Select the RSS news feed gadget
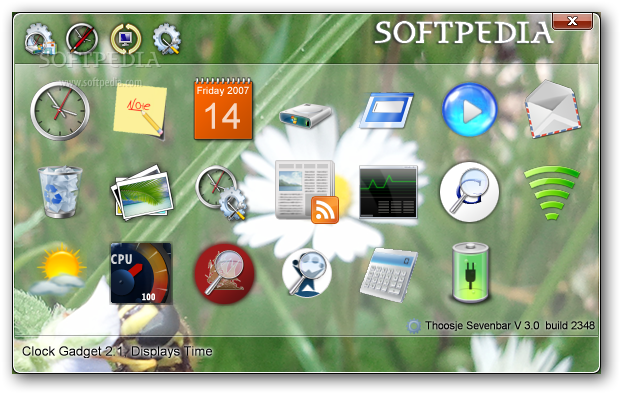 click(x=307, y=192)
